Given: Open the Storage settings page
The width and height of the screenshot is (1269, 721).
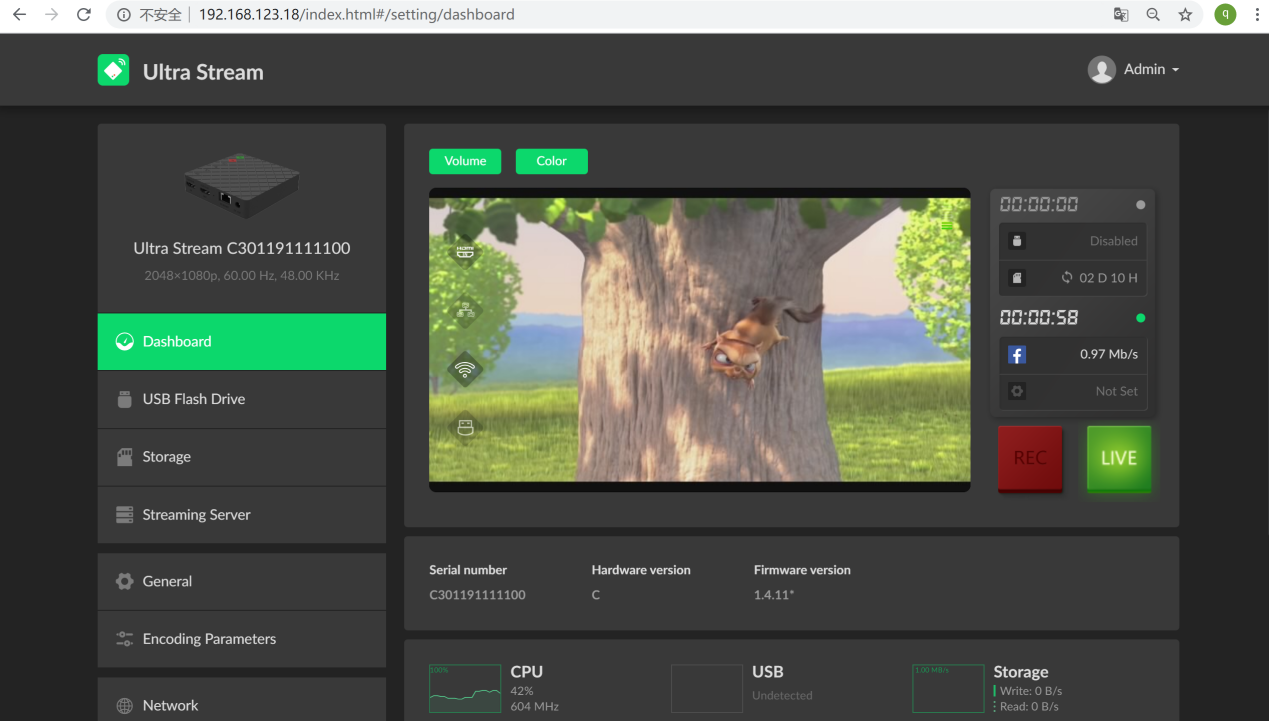Looking at the screenshot, I should click(x=242, y=457).
